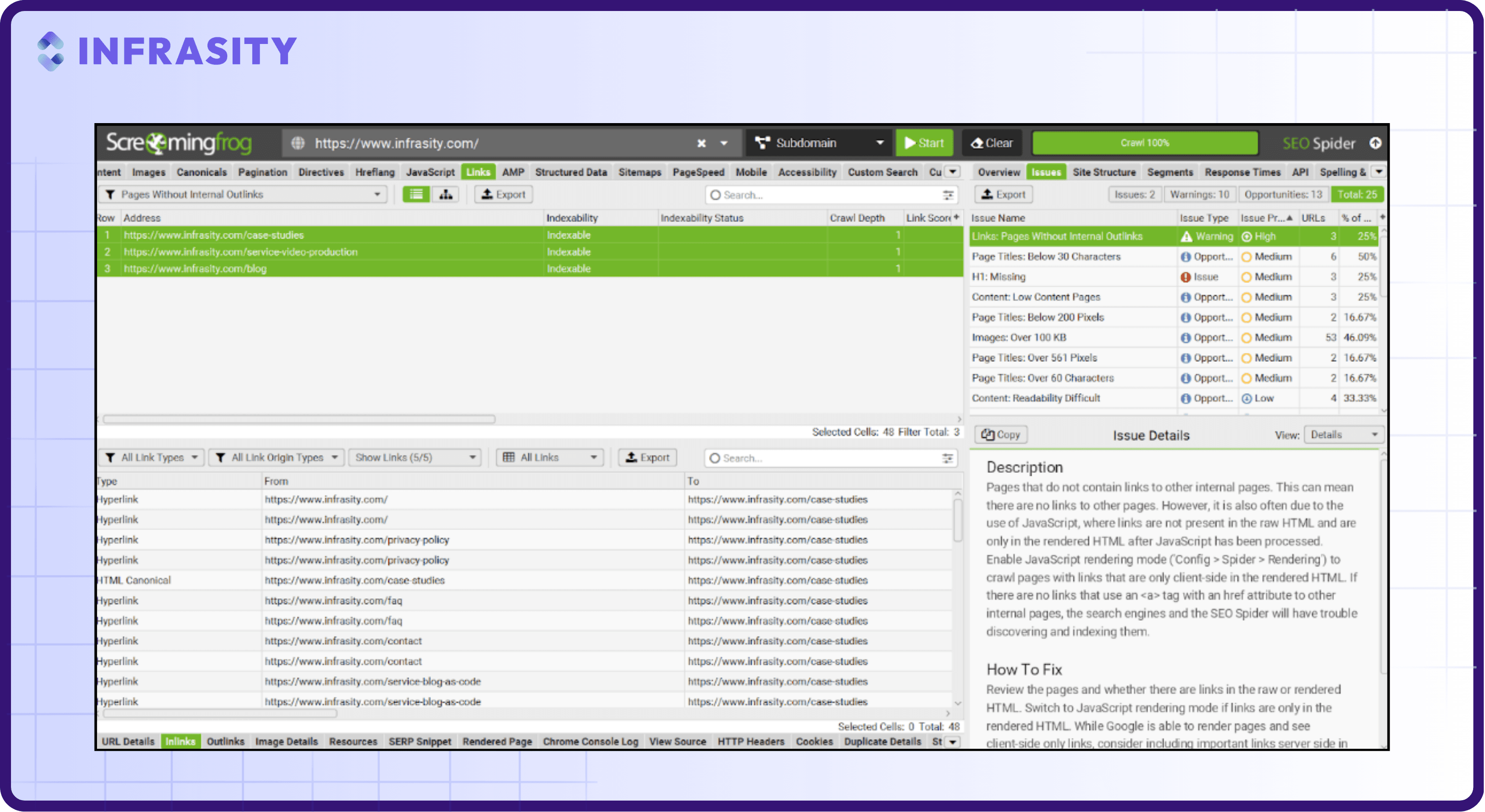Select row with infrasity.com/blog URL
Image resolution: width=1485 pixels, height=812 pixels.
click(529, 268)
